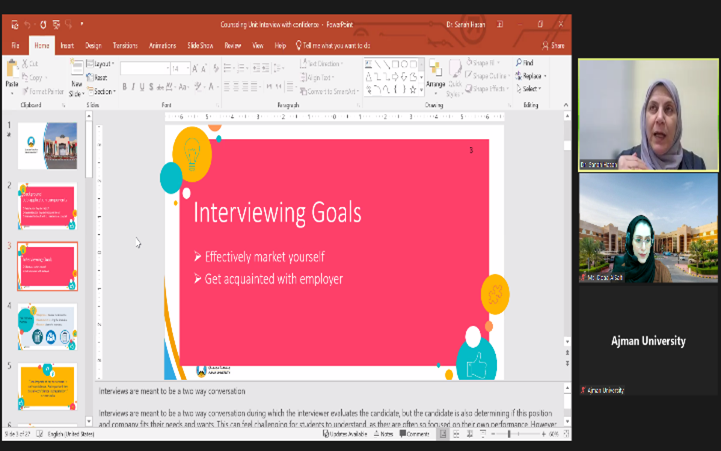Click the Find tool
Image resolution: width=721 pixels, height=451 pixels.
pos(526,63)
